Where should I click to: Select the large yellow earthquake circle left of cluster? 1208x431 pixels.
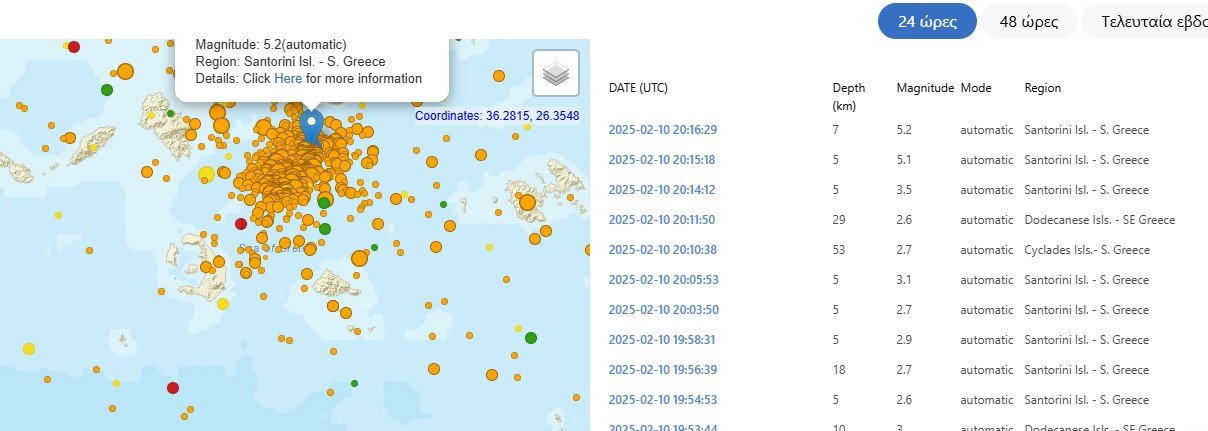pos(207,175)
